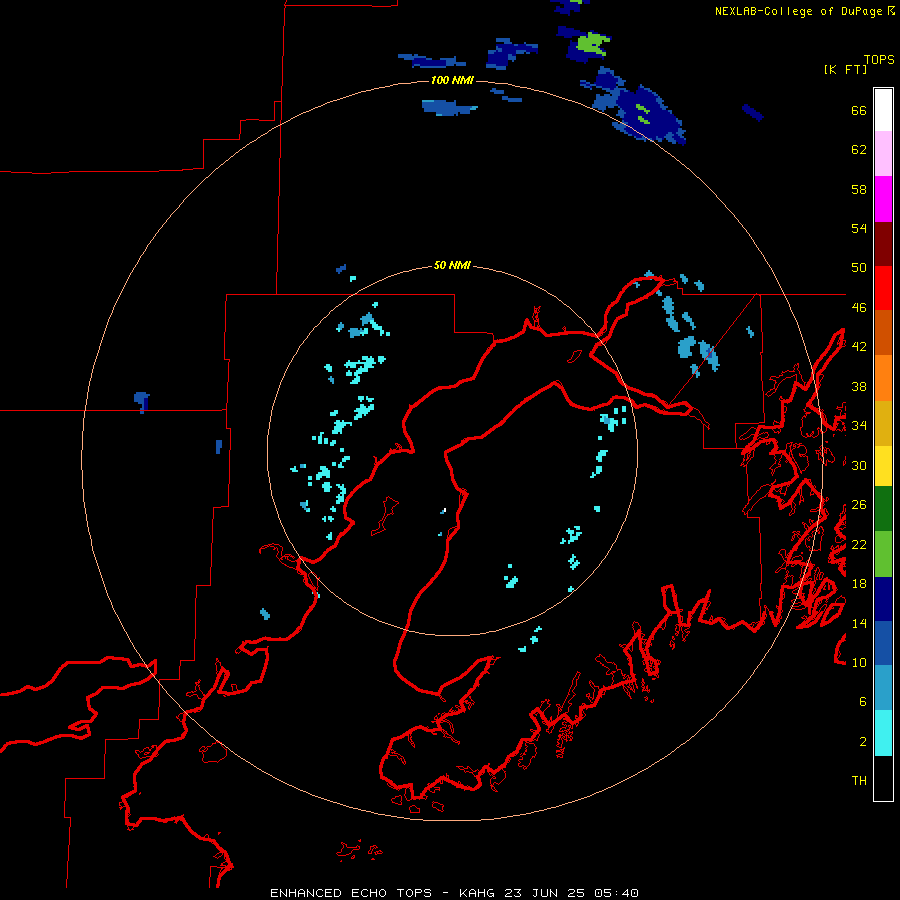The image size is (900, 900).
Task: Click the 50 legend value on the color scale
Action: point(859,268)
